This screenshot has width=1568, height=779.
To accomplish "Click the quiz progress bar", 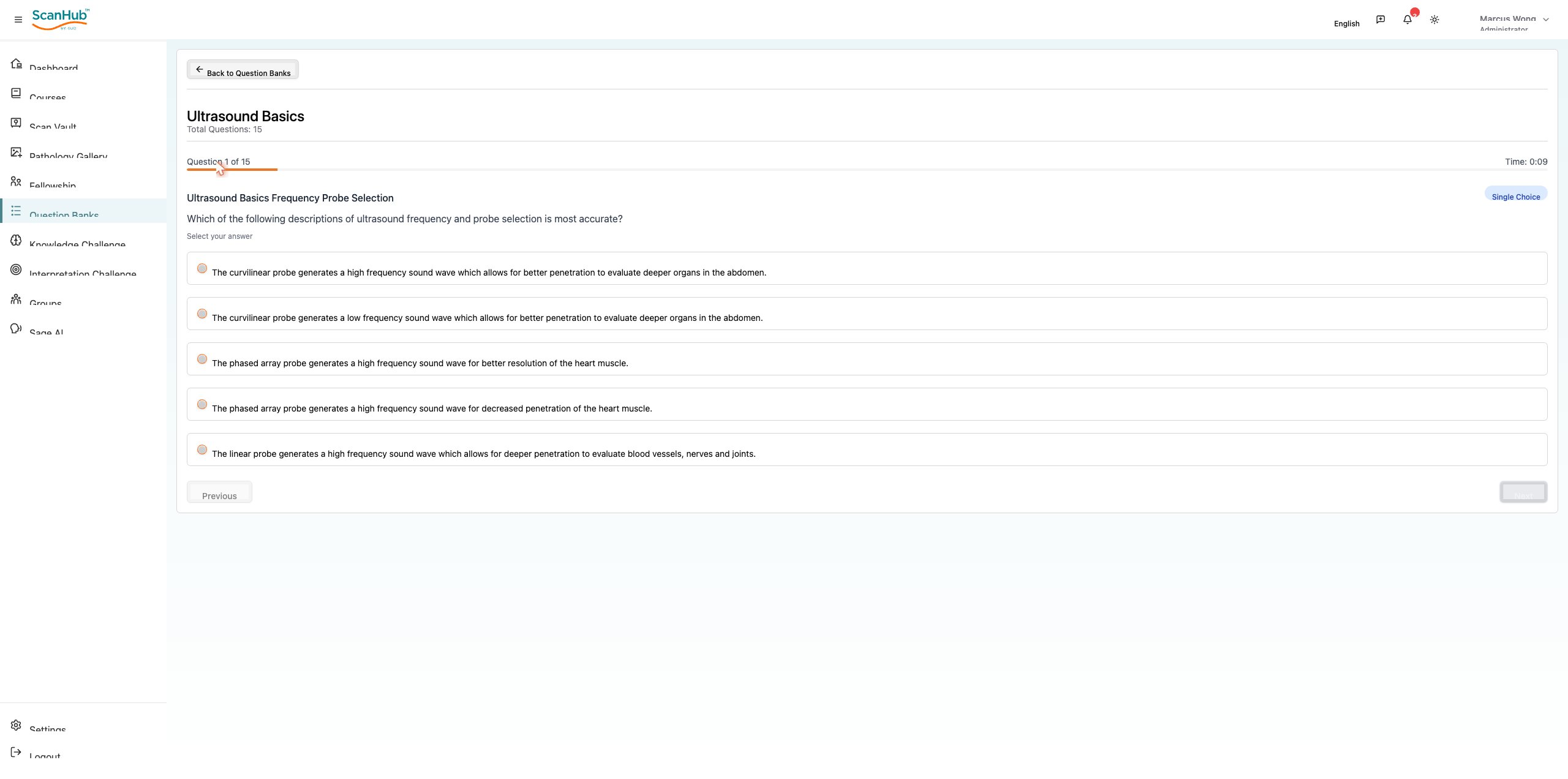I will point(867,170).
